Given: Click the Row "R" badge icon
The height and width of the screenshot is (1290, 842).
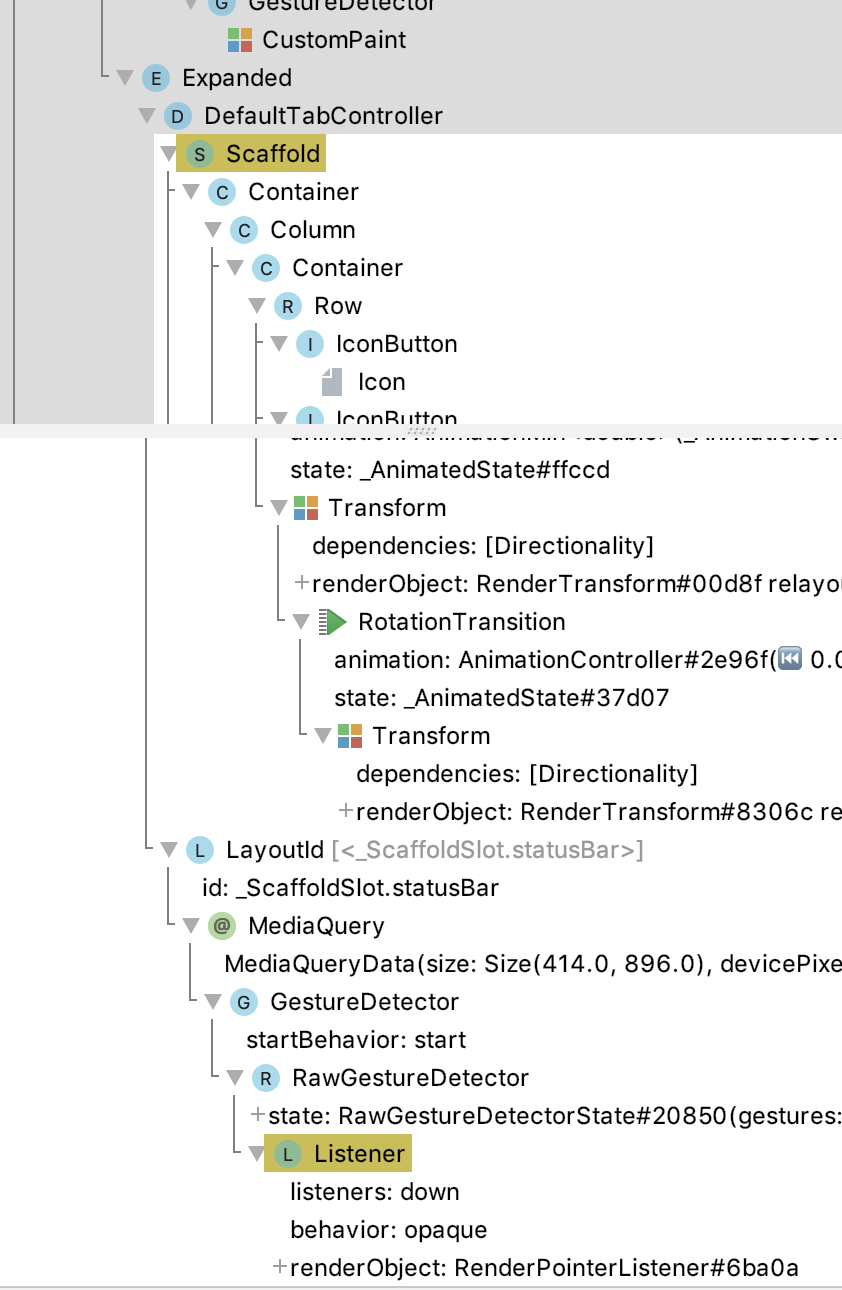Looking at the screenshot, I should pyautogui.click(x=288, y=306).
